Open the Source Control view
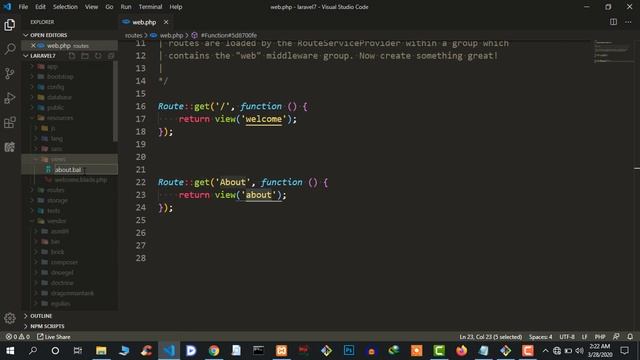The image size is (640, 360). (10, 73)
